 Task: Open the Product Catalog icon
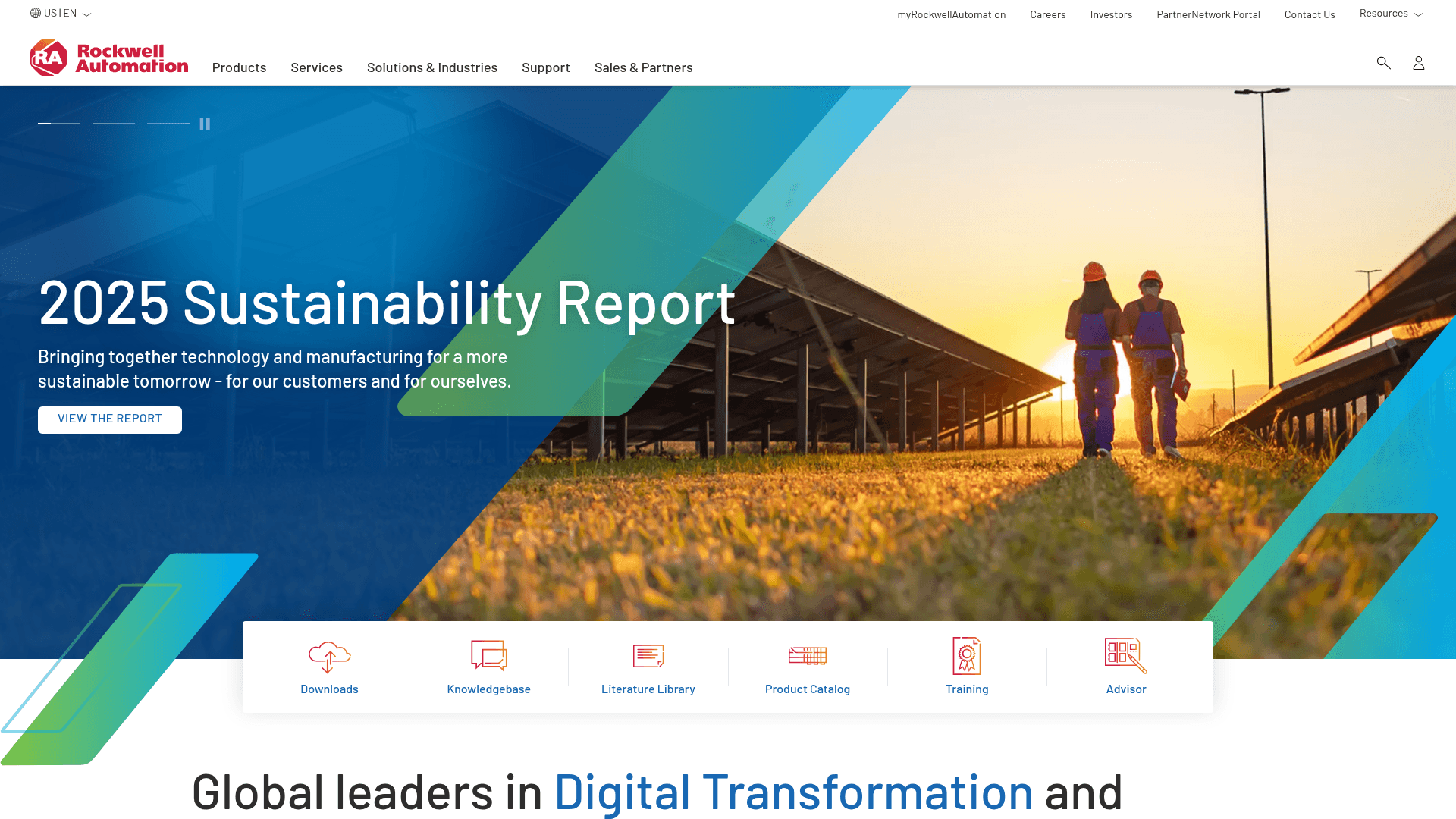[x=808, y=656]
